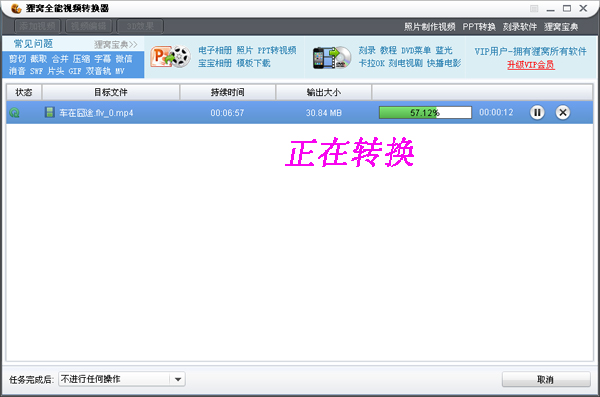Click the mp4 file type icon
Viewport: 600px width, 397px height.
tap(49, 112)
